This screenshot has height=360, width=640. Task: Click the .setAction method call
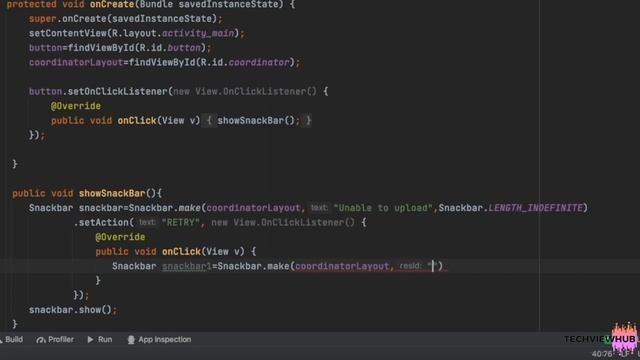(101, 223)
